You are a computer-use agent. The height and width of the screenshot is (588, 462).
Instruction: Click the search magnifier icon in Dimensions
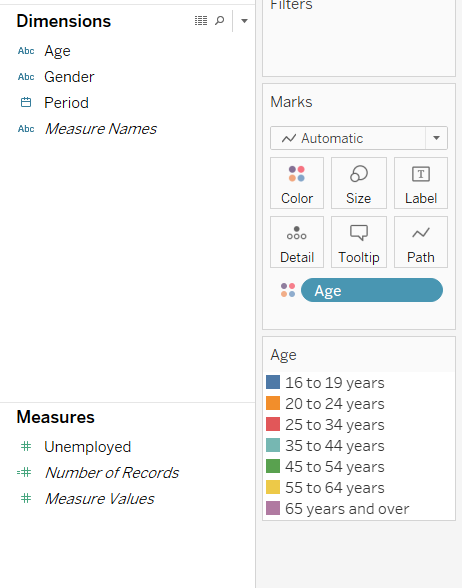[x=220, y=20]
